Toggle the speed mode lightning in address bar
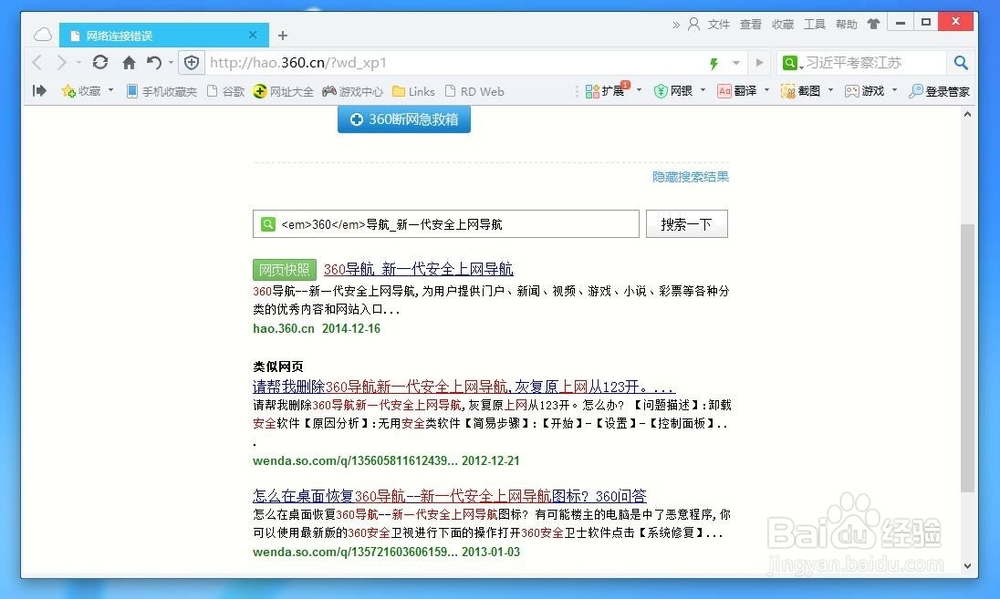The height and width of the screenshot is (599, 1000). click(x=712, y=62)
